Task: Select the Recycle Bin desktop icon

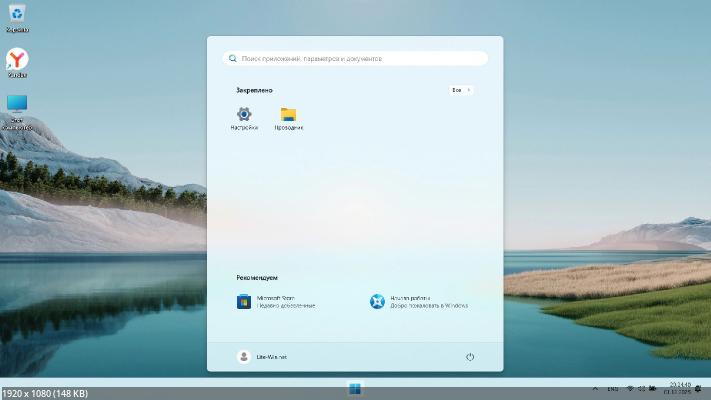Action: 17,15
